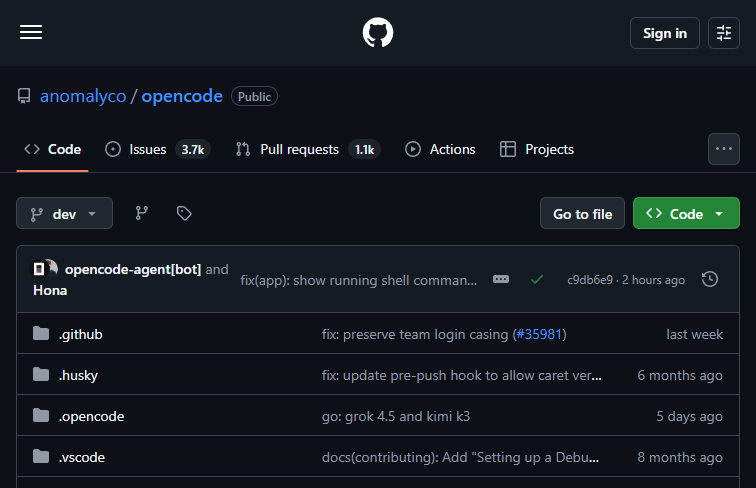Click the Go to file button
Image resolution: width=756 pixels, height=488 pixels.
[x=582, y=213]
